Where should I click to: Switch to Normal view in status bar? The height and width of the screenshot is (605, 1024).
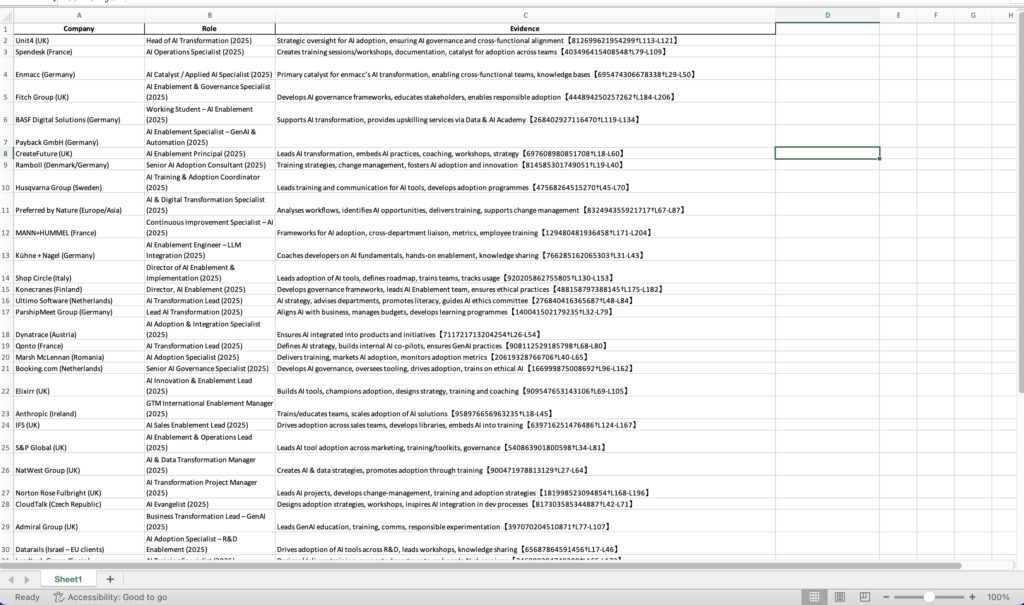pos(814,597)
